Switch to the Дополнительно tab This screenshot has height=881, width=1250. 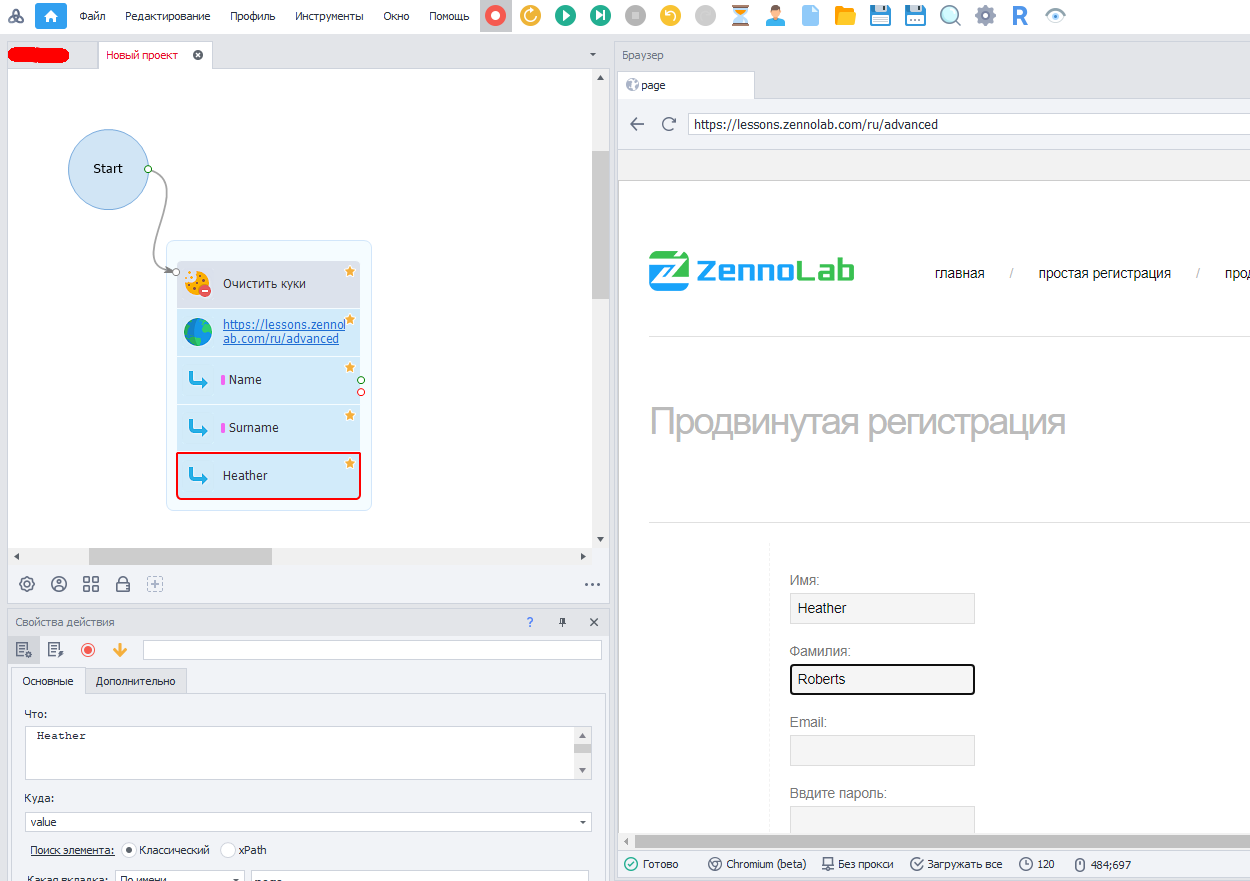coord(136,681)
